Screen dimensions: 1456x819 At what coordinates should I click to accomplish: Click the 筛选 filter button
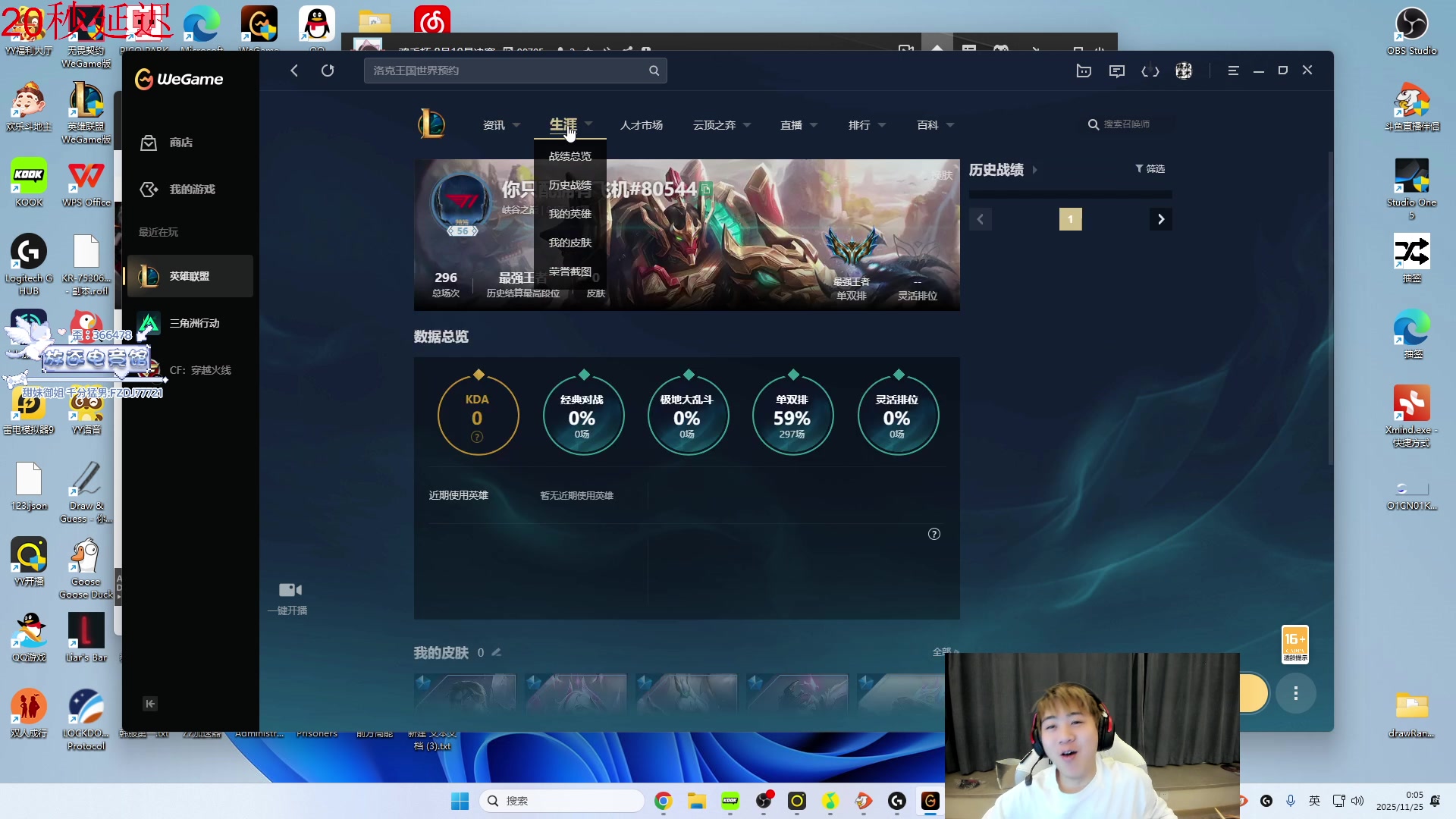pos(1150,169)
